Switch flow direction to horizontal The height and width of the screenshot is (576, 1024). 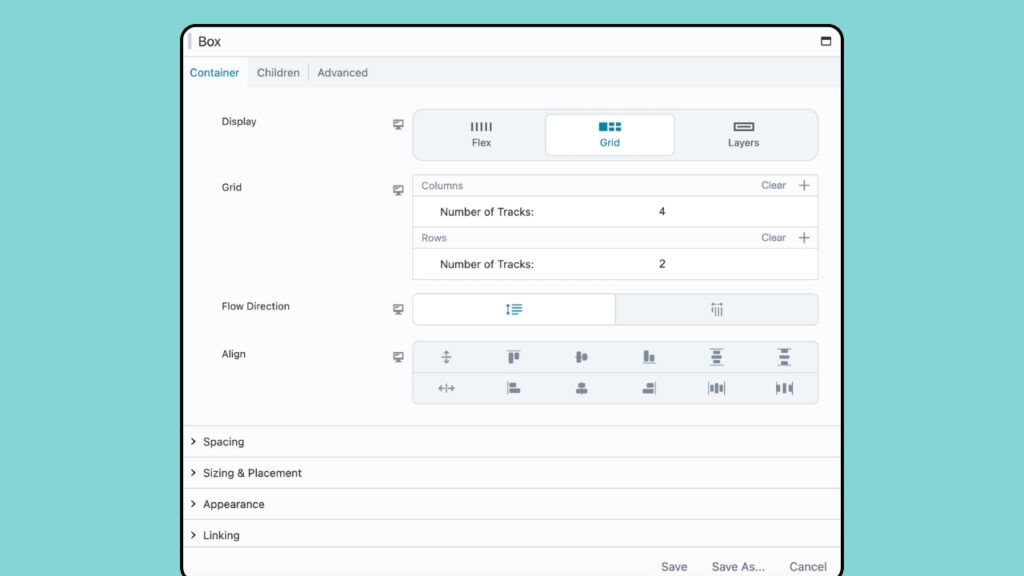(x=716, y=309)
